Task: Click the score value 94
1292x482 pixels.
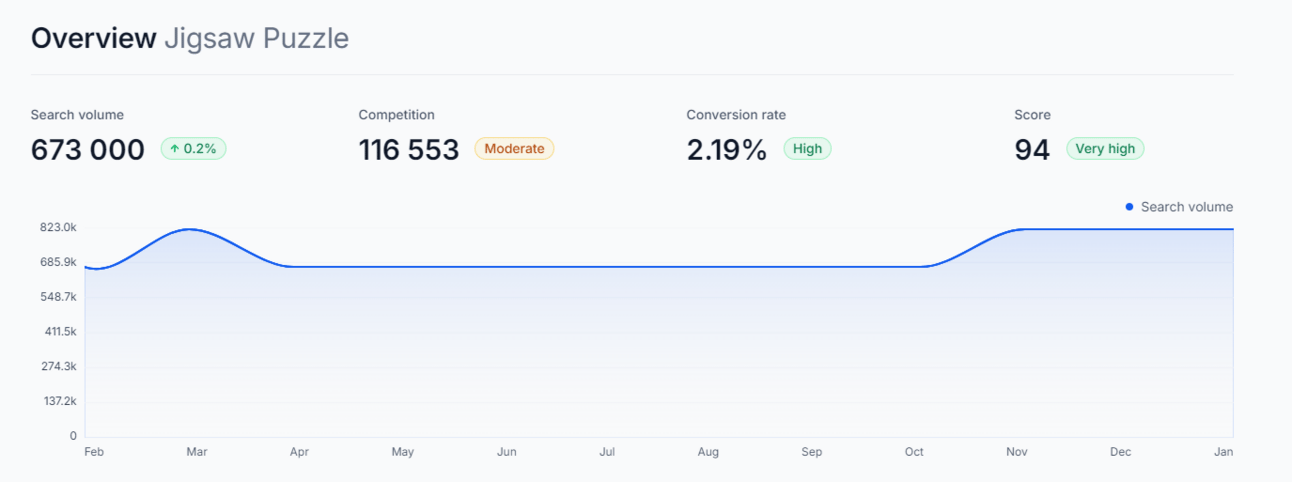Action: 1032,149
